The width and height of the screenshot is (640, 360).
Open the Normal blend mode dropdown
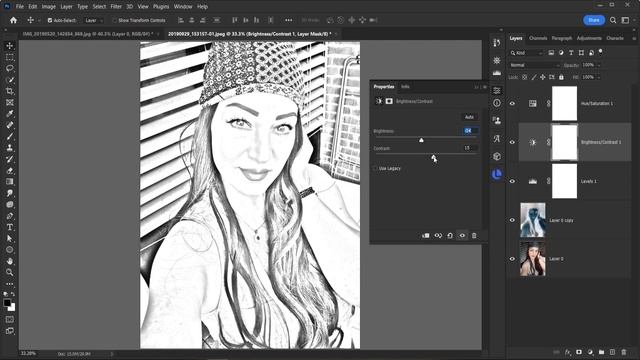pyautogui.click(x=534, y=65)
